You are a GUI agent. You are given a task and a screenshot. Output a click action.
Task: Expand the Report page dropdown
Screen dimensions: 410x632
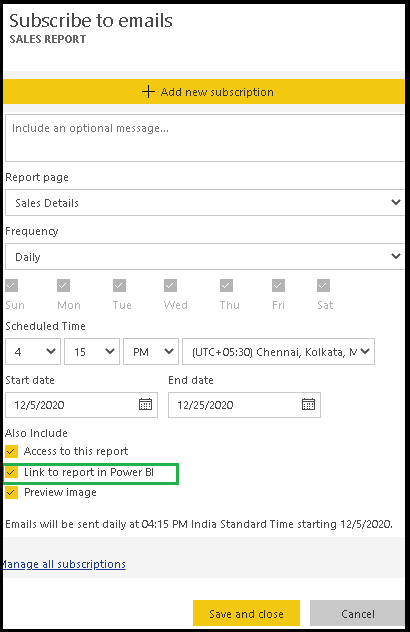(x=205, y=202)
